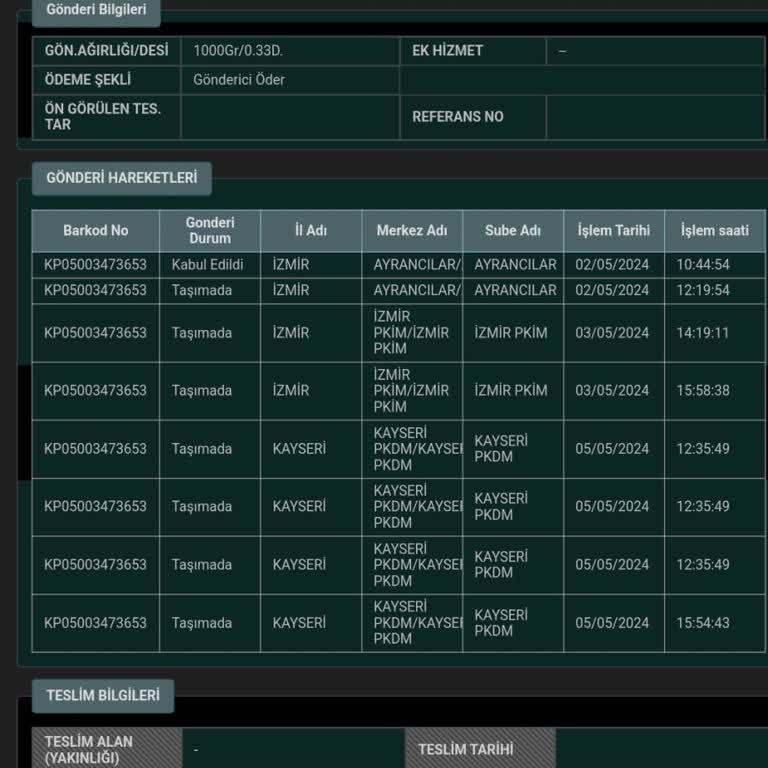This screenshot has height=768, width=768.
Task: Click the 10:44:54 time cell
Action: click(x=703, y=265)
